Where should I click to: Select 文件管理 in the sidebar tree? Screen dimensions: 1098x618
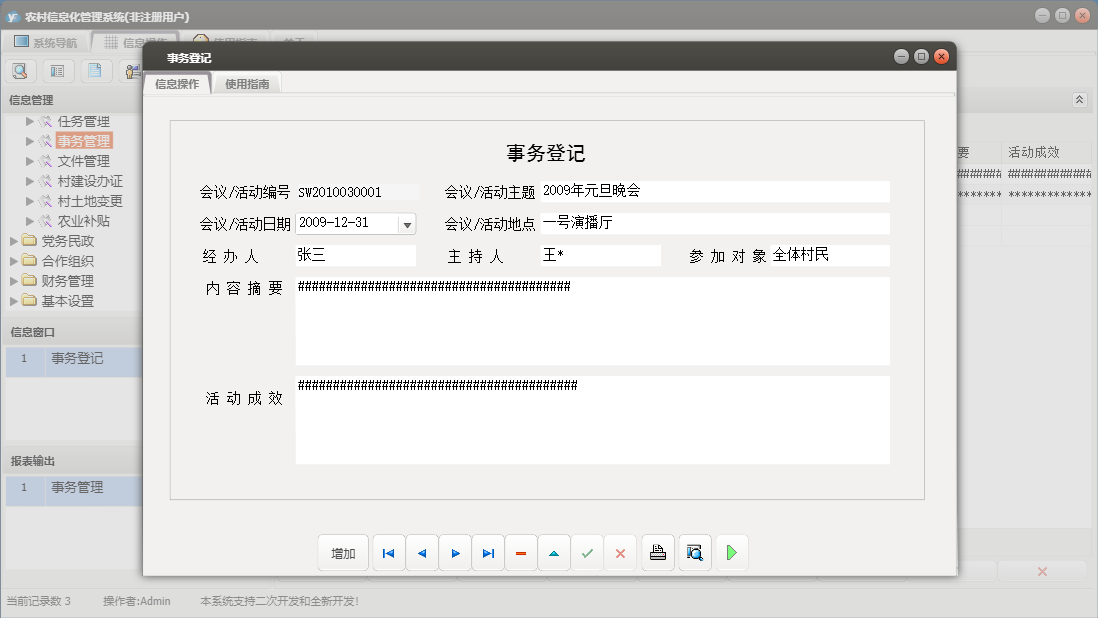(x=85, y=160)
